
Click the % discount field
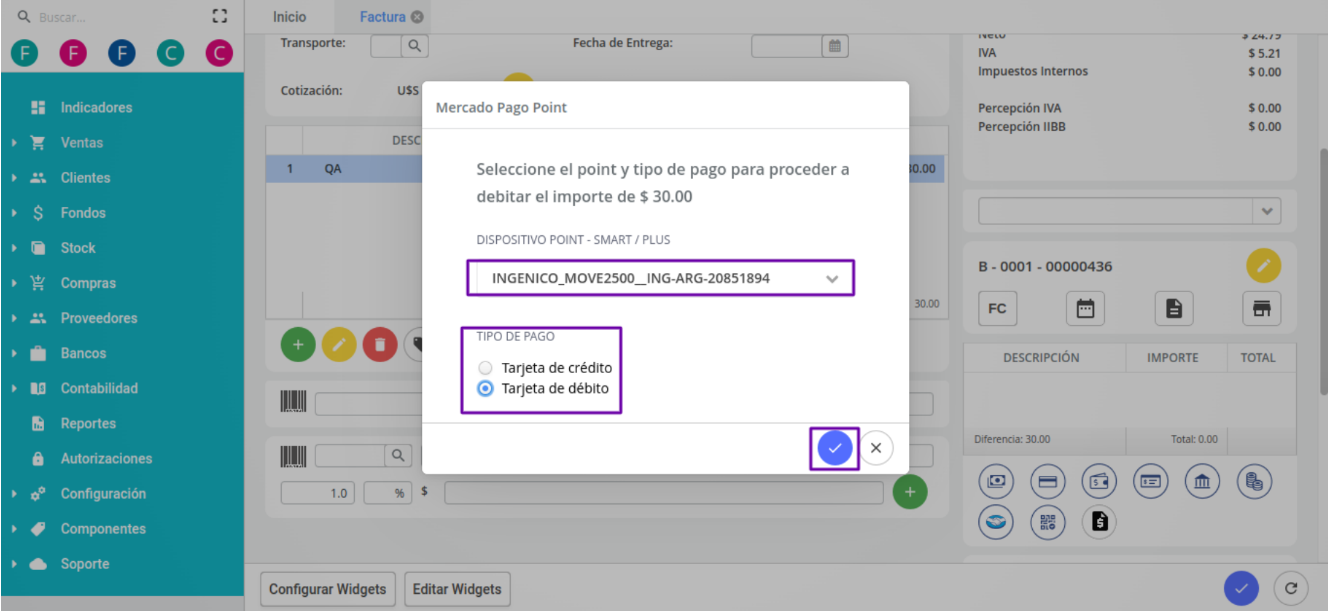pyautogui.click(x=389, y=493)
